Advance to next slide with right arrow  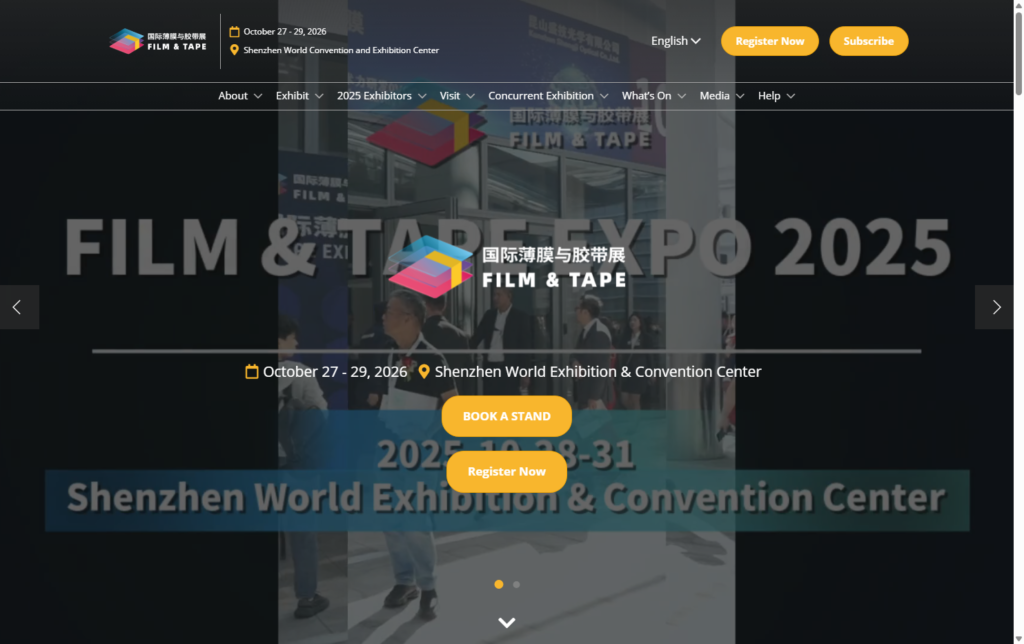click(995, 307)
